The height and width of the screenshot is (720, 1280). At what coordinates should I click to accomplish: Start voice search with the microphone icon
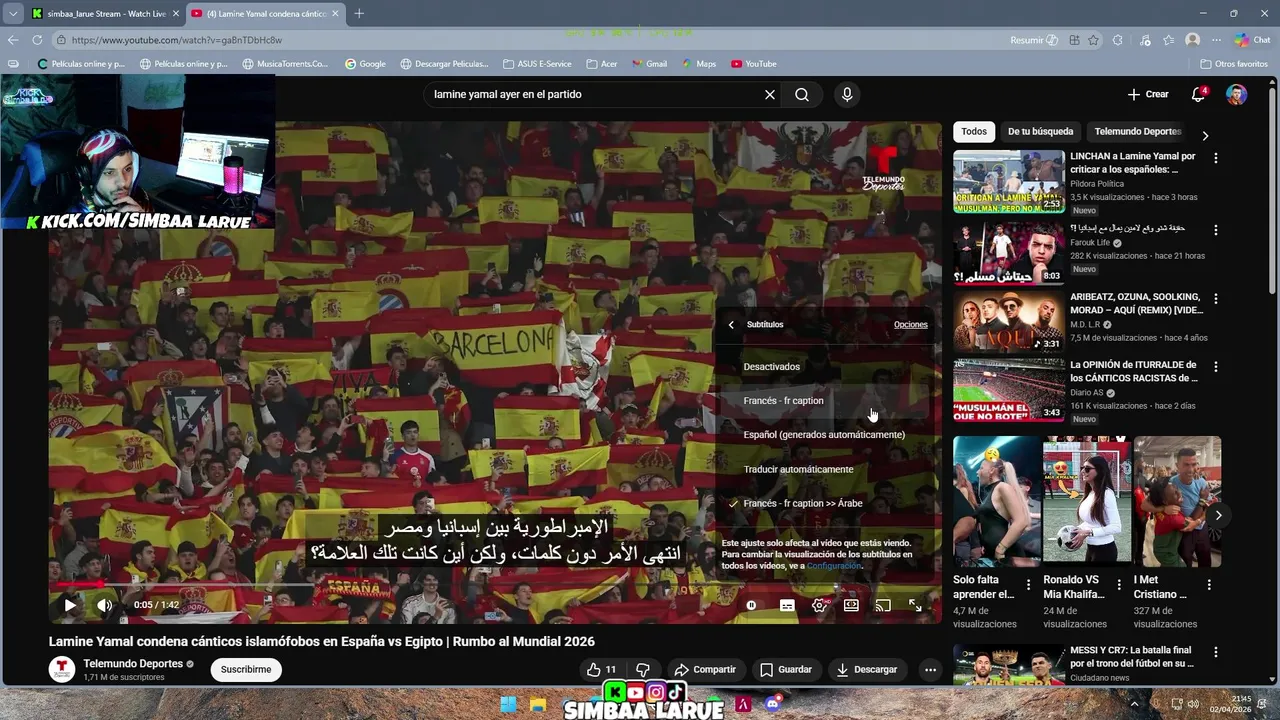[x=847, y=95]
